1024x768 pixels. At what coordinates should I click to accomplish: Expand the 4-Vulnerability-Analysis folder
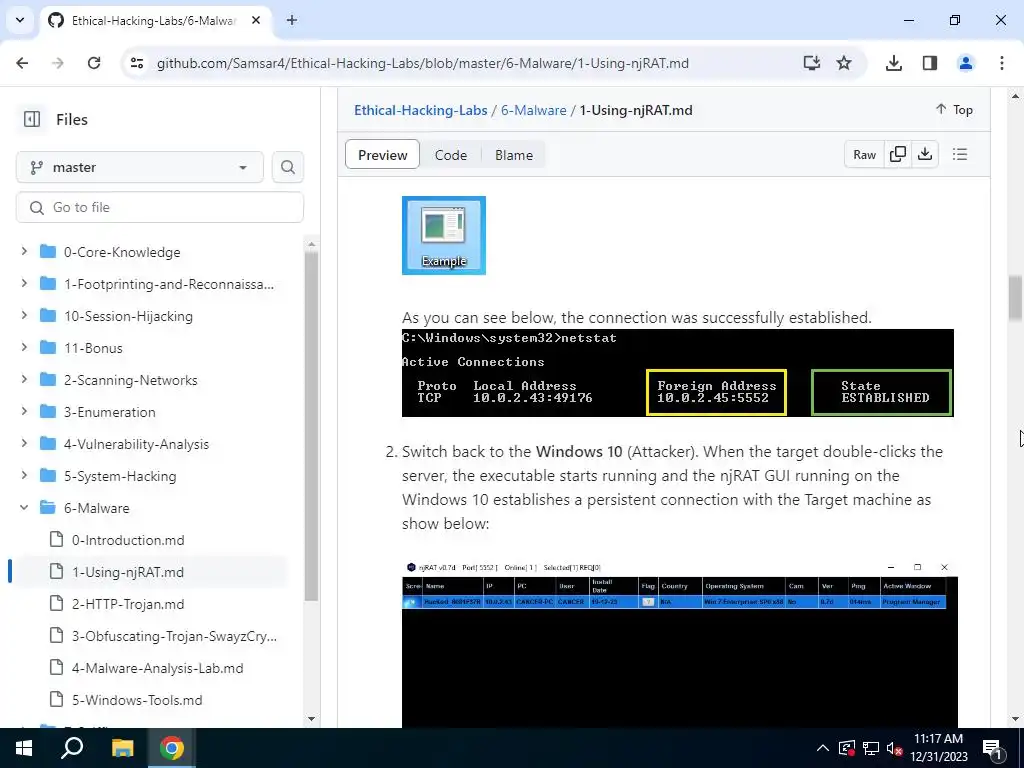[x=24, y=443]
